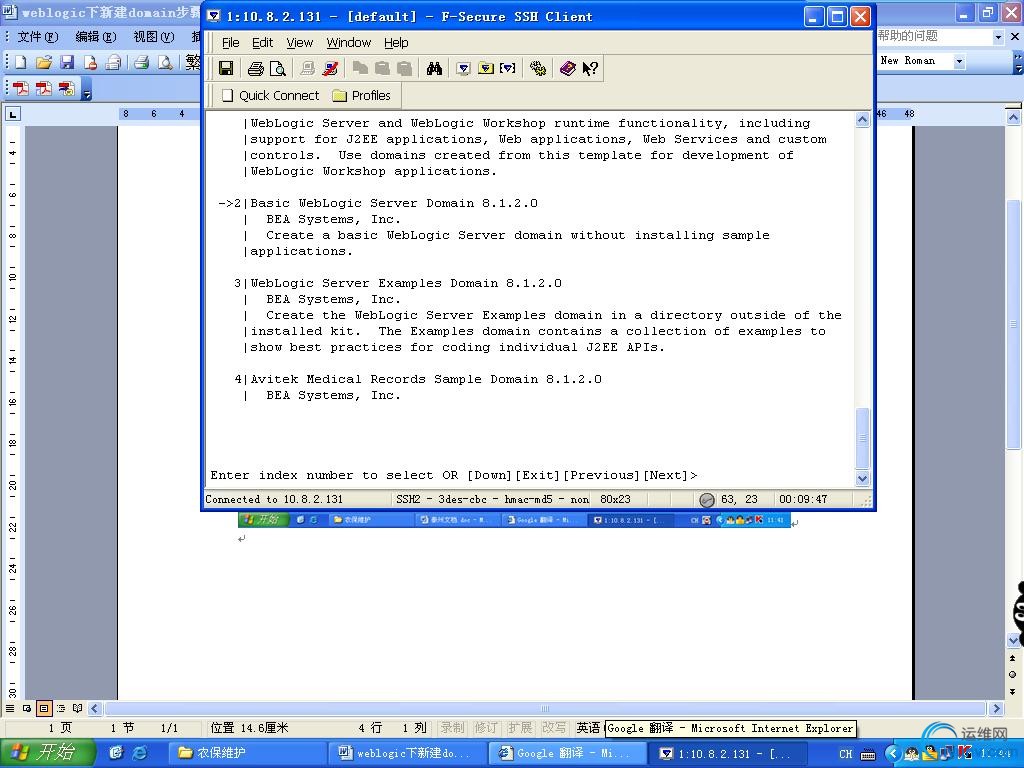The image size is (1024, 768).
Task: Click the context help arrow-question icon
Action: [x=590, y=68]
